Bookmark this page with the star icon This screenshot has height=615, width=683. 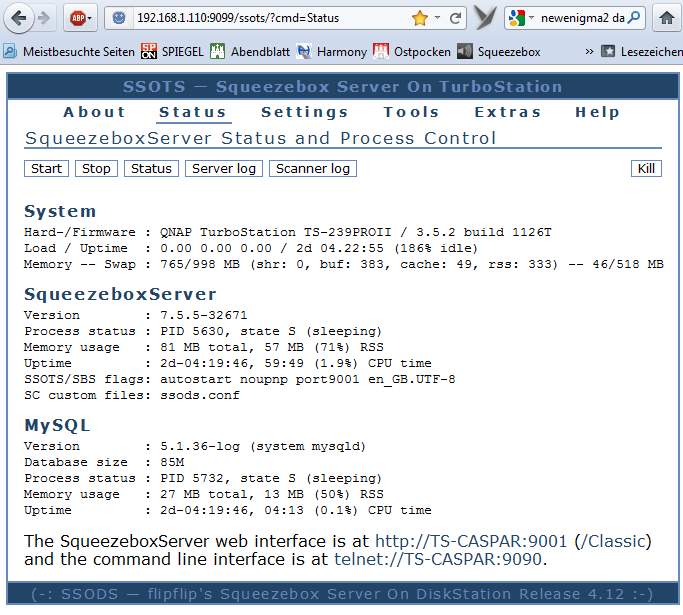pos(420,18)
